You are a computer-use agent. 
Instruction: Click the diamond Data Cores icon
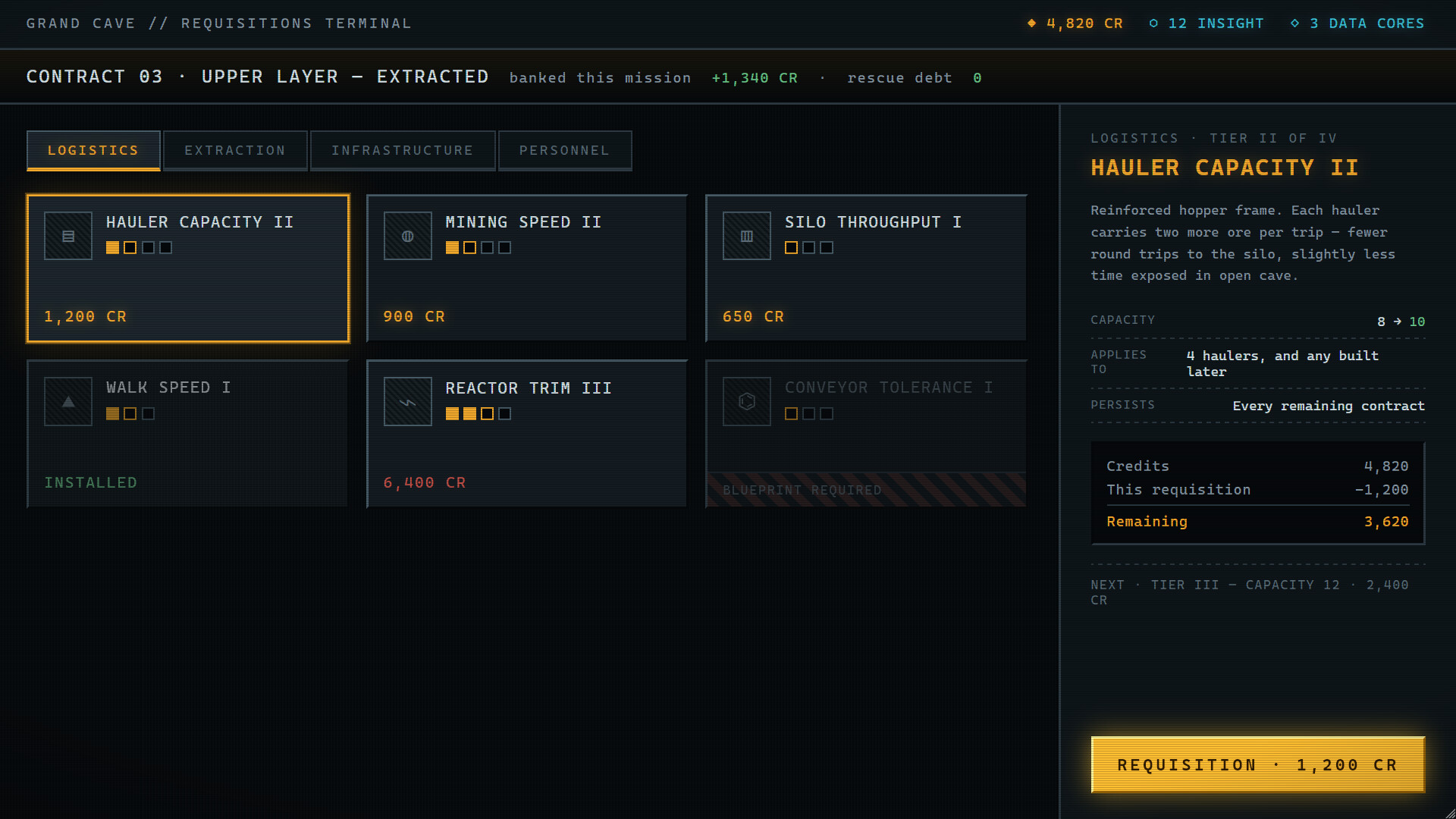(1294, 24)
